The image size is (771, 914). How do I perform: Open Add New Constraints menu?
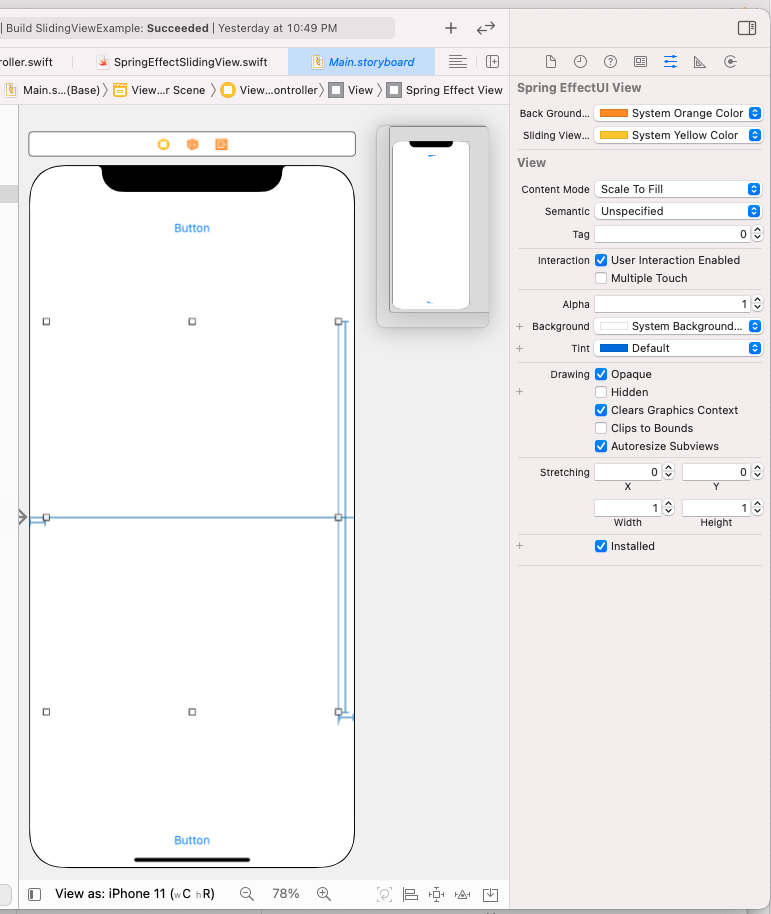click(x=436, y=894)
